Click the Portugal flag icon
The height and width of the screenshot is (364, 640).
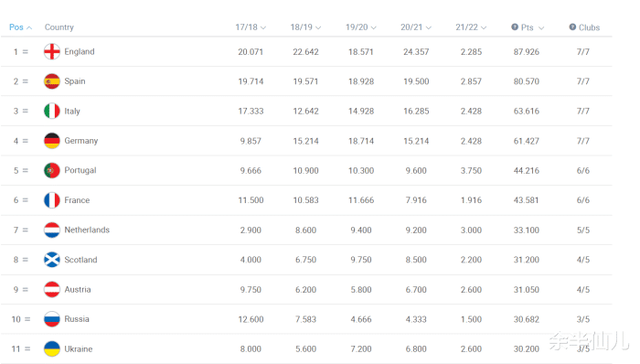52,170
